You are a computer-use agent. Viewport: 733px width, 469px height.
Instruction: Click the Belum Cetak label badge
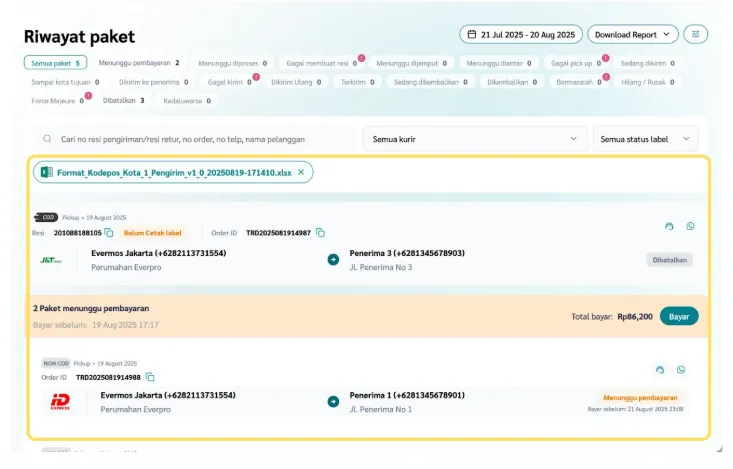pos(152,233)
